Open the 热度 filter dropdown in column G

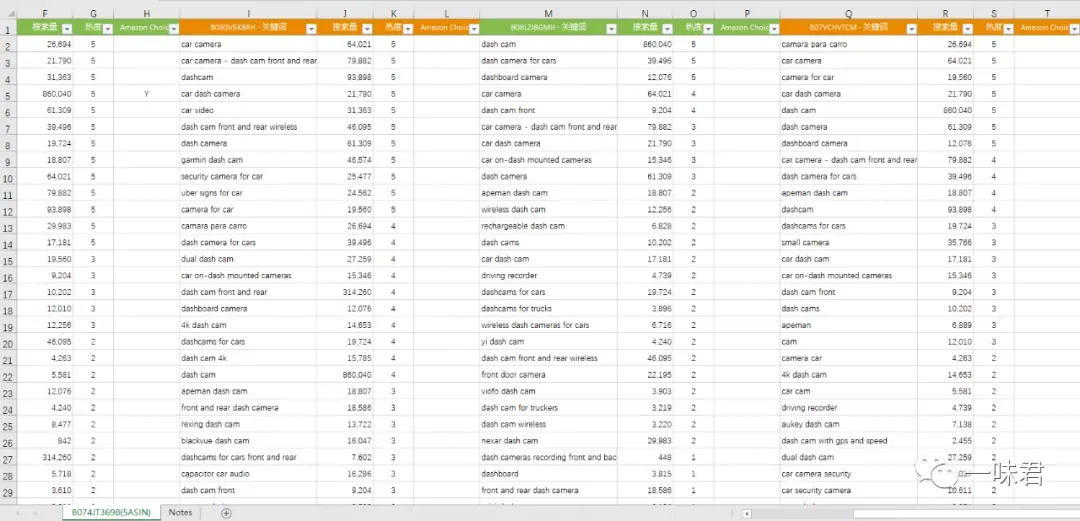[107, 28]
